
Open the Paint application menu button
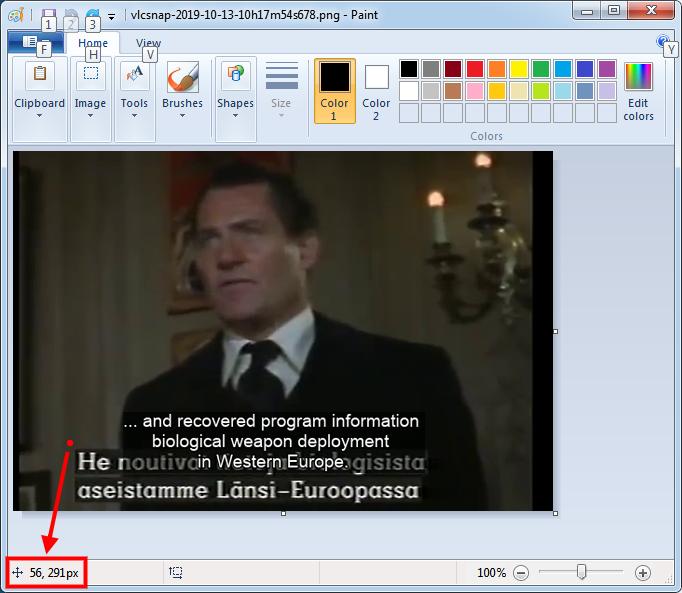(x=36, y=43)
